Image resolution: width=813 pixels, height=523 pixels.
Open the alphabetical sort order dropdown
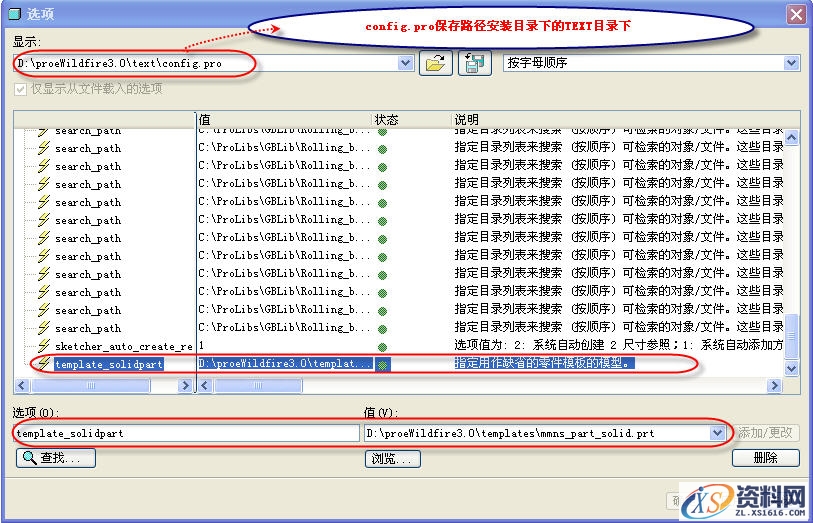pyautogui.click(x=791, y=63)
